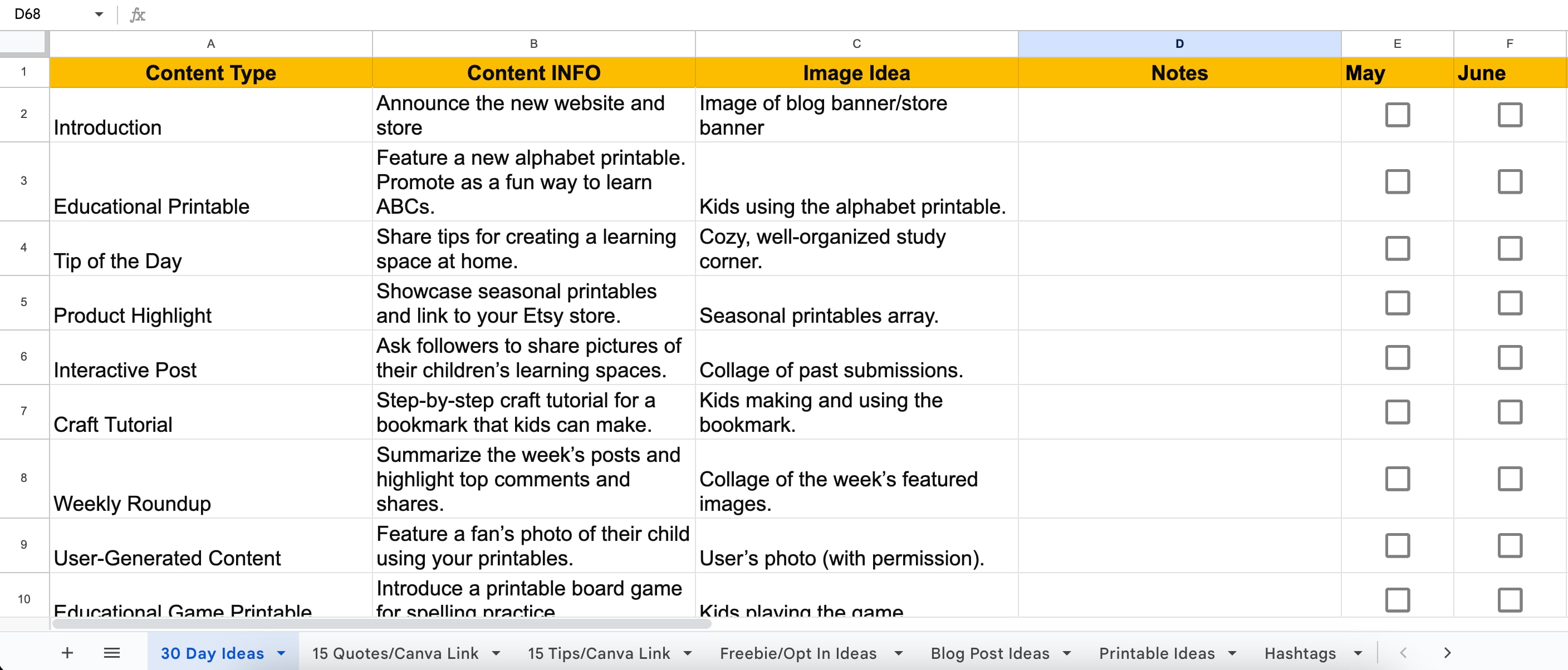Open the Printable Ideas sheet tab
This screenshot has height=670, width=1568.
click(x=1157, y=653)
